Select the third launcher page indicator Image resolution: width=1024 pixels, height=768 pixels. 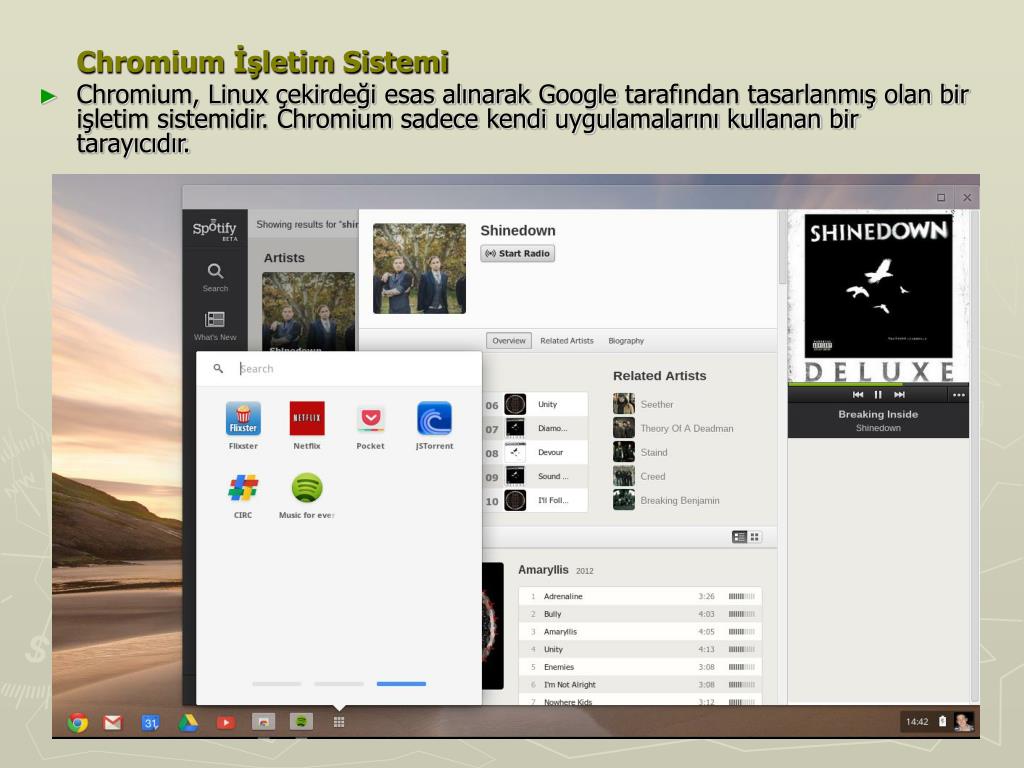coord(401,684)
